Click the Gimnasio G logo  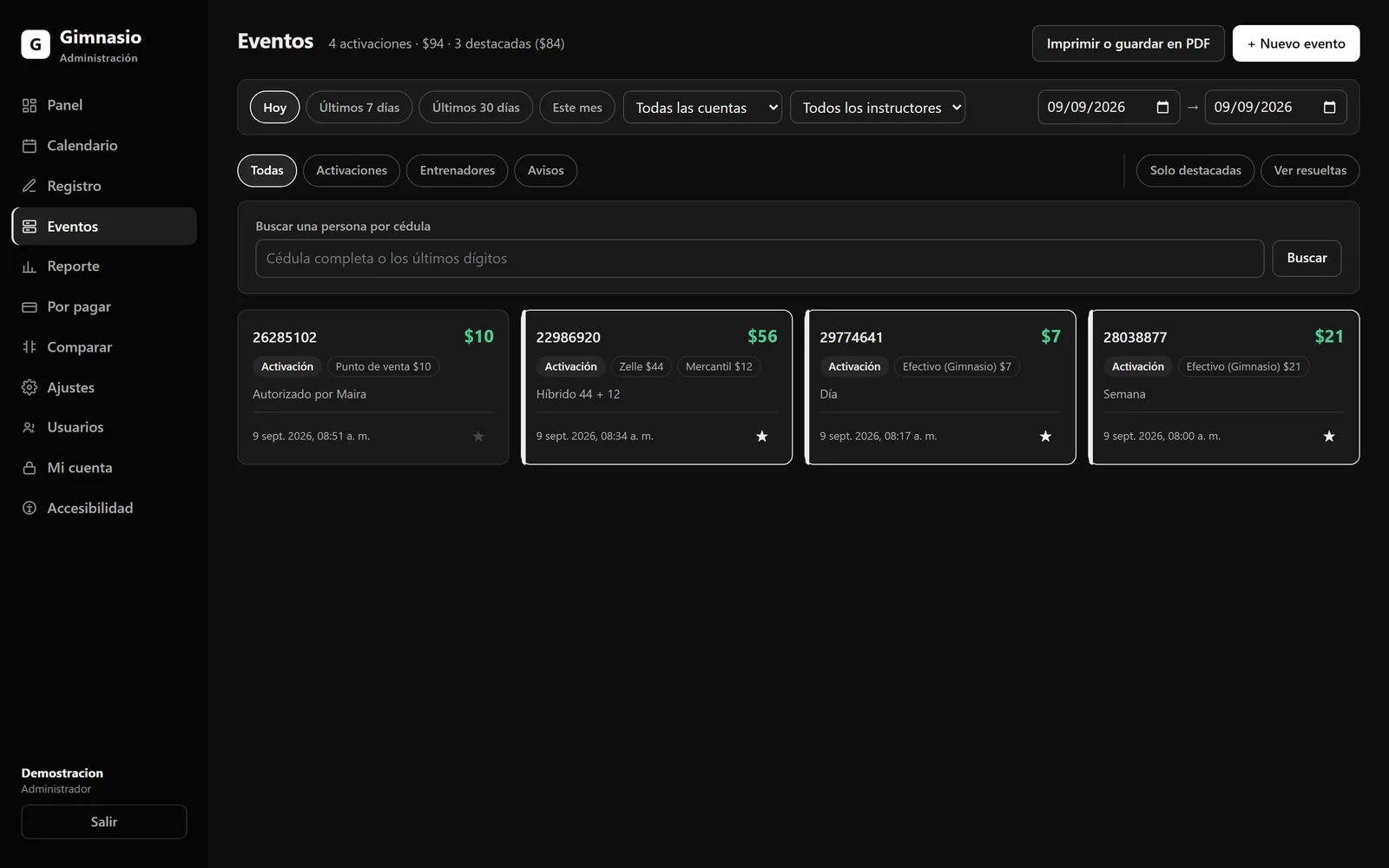[36, 44]
